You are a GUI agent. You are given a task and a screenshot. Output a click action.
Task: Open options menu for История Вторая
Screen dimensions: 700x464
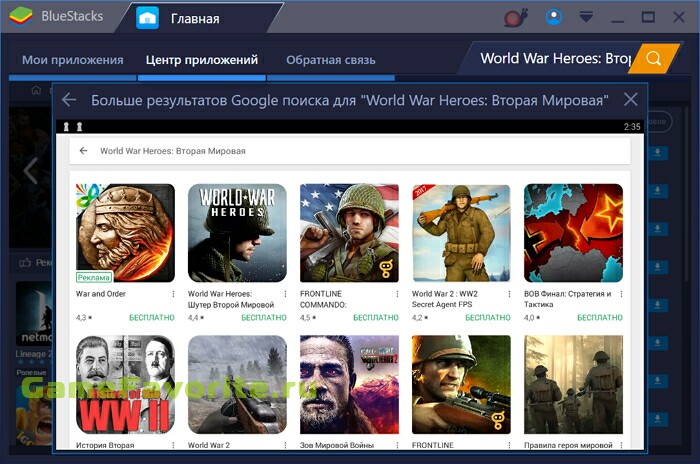tap(173, 445)
